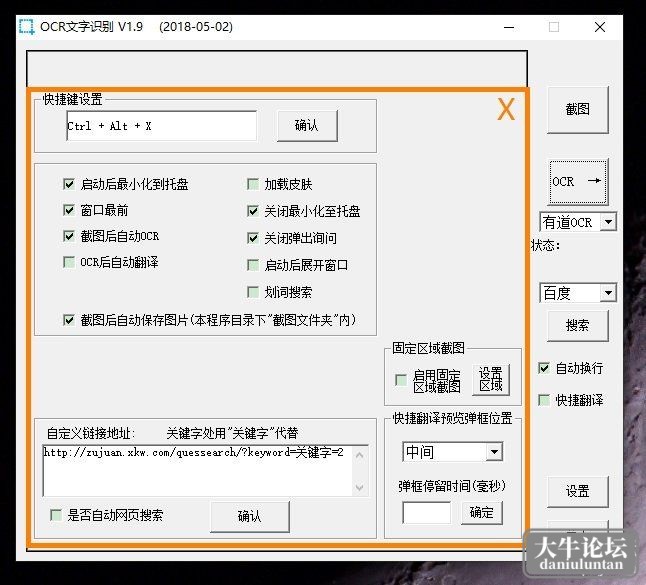Enable 加载皮肤 skin checkbox
Image resolution: width=646 pixels, height=585 pixels.
253,184
